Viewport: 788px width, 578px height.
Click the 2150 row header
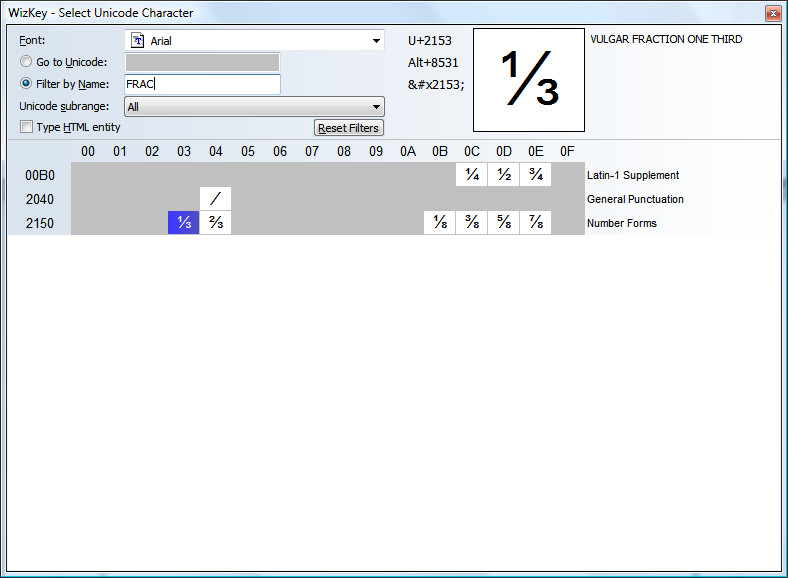click(40, 223)
